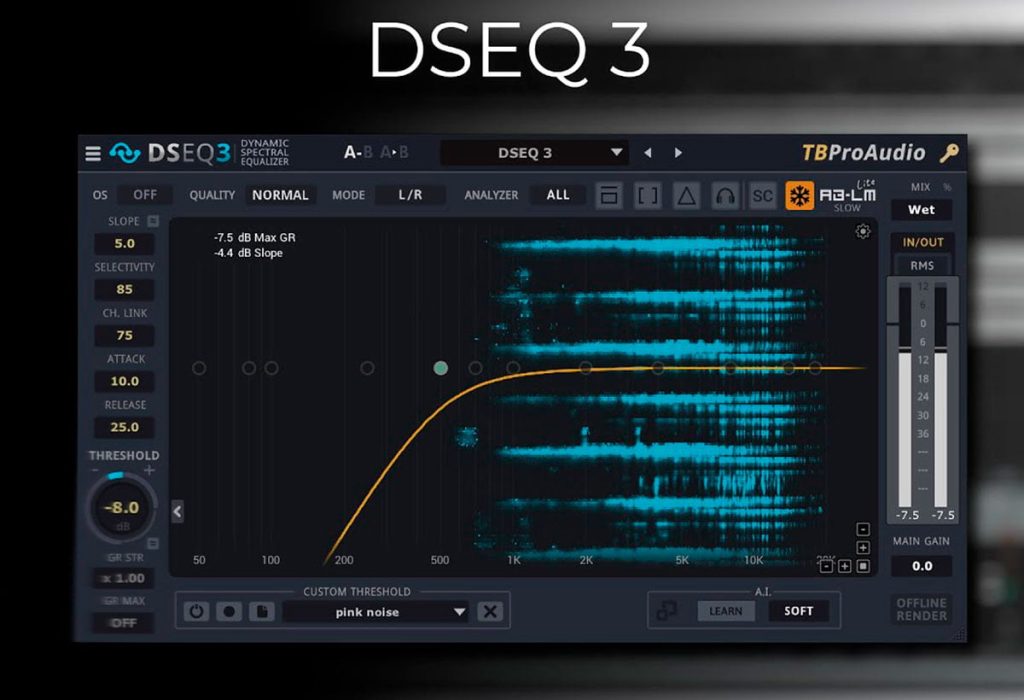The height and width of the screenshot is (700, 1024).
Task: Click the TBProAudio logo link
Action: coord(863,153)
